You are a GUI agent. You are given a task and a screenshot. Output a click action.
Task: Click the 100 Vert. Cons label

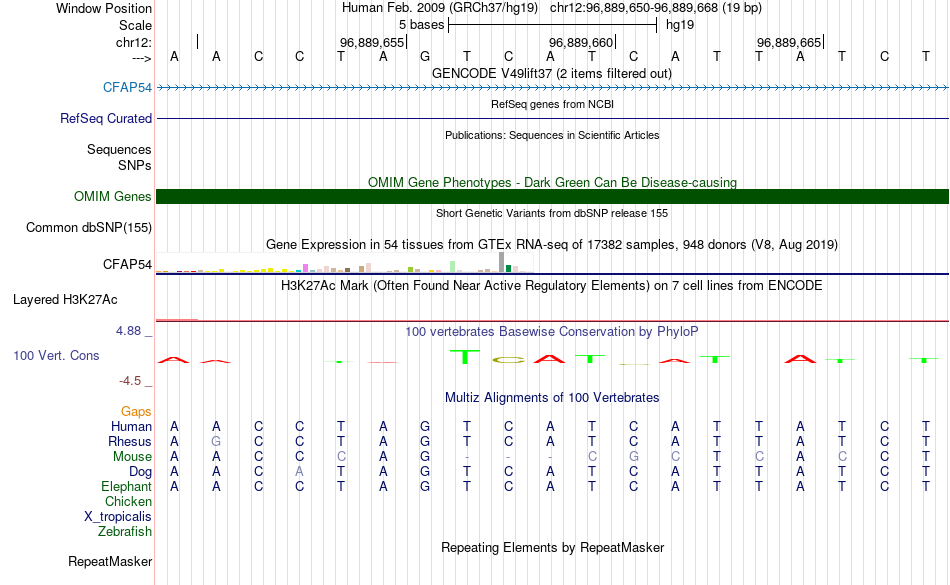(x=56, y=355)
